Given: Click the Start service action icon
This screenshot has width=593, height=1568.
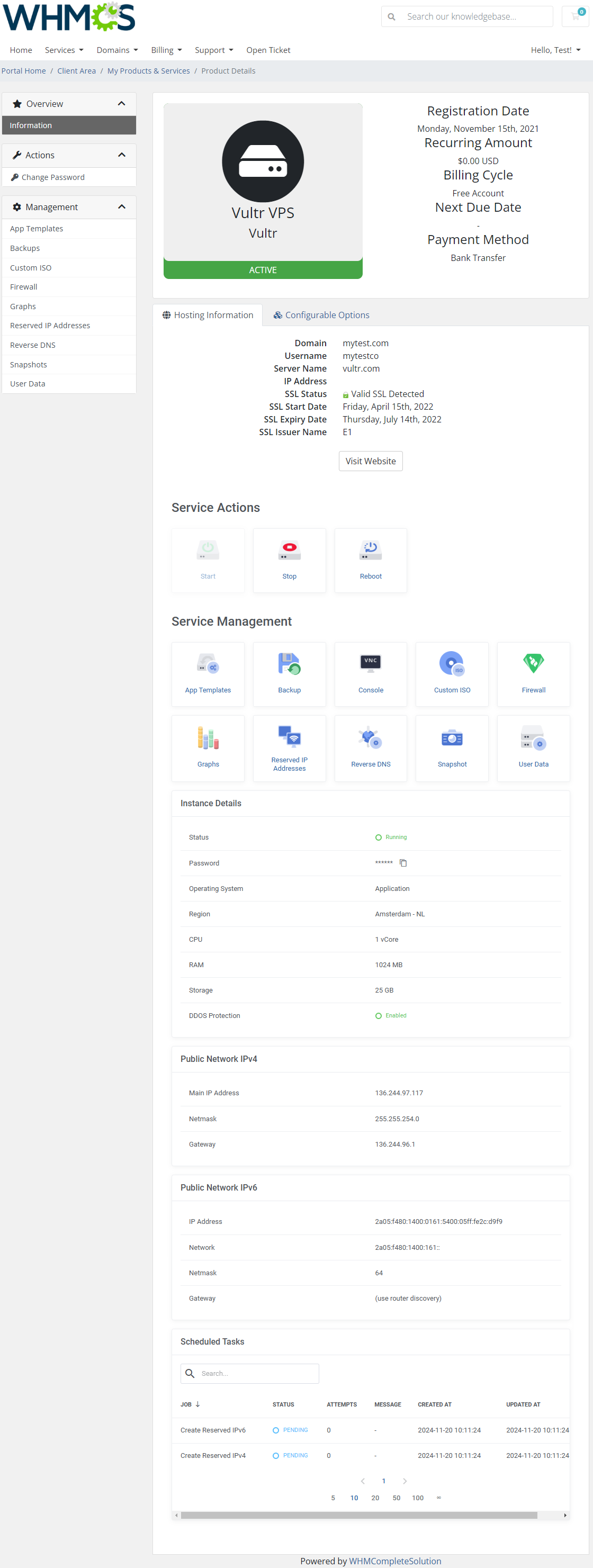Looking at the screenshot, I should pyautogui.click(x=208, y=550).
